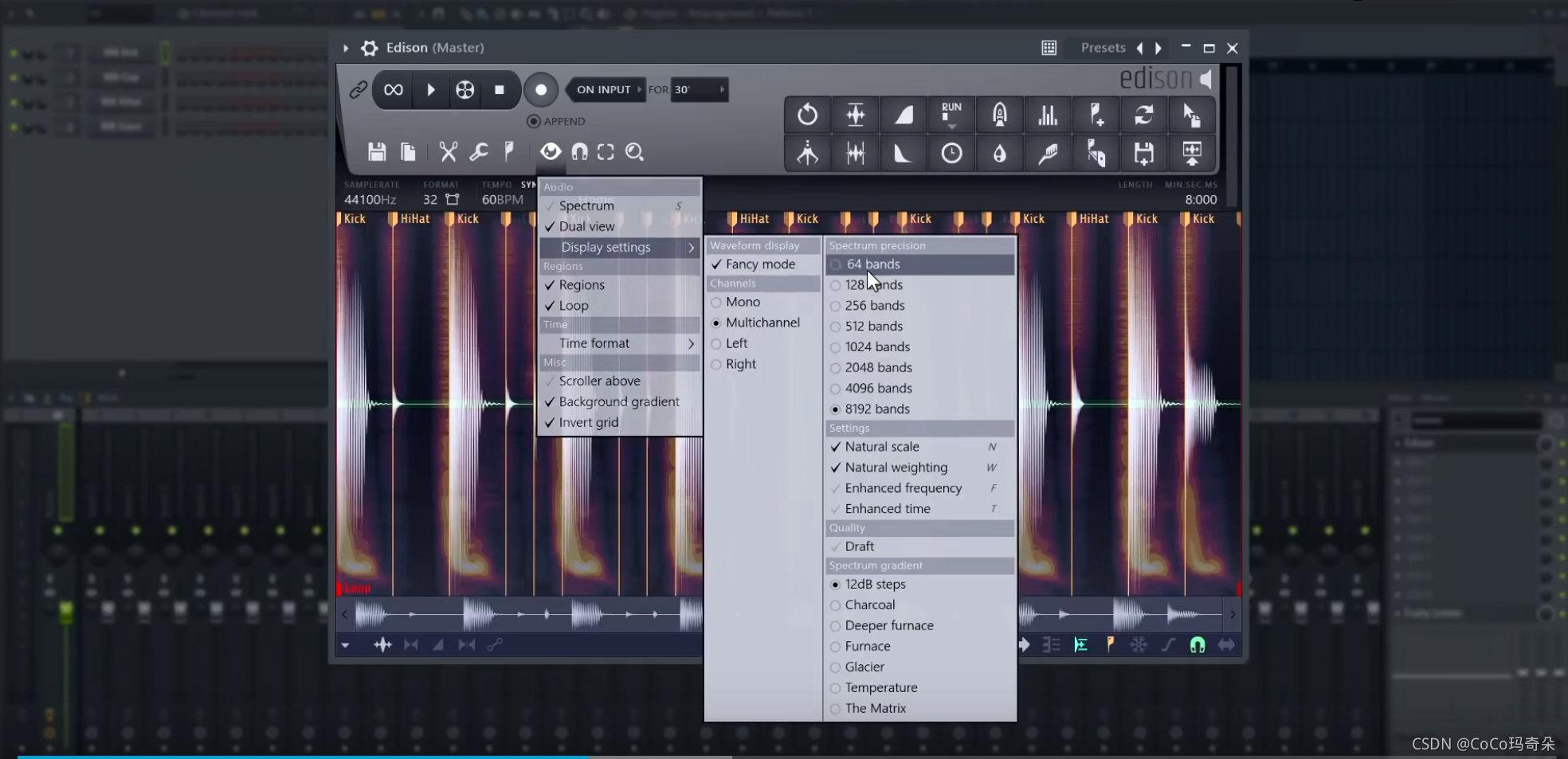This screenshot has width=1568, height=759.
Task: Click the loop tuner arrows tool
Action: point(1144,115)
